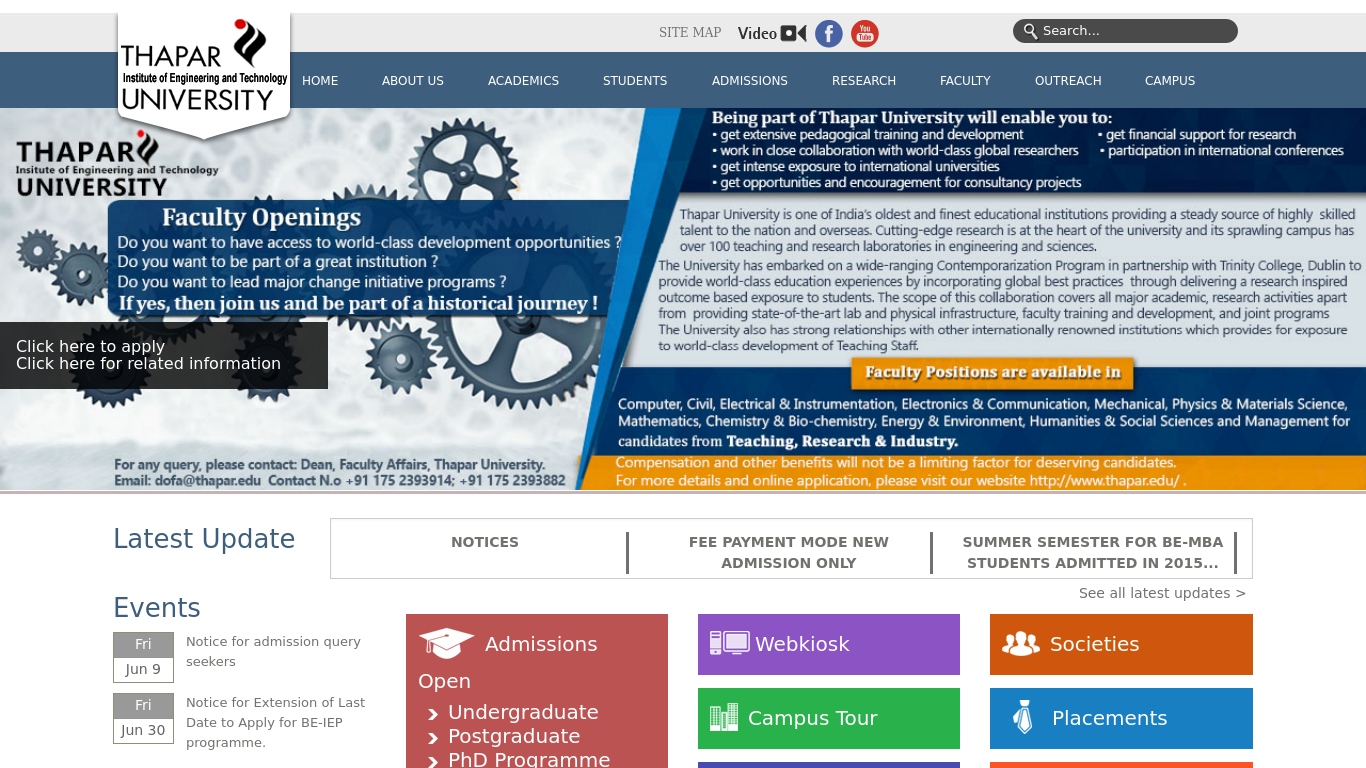Click 'See all latest updates' link
1366x768 pixels.
click(x=1162, y=593)
